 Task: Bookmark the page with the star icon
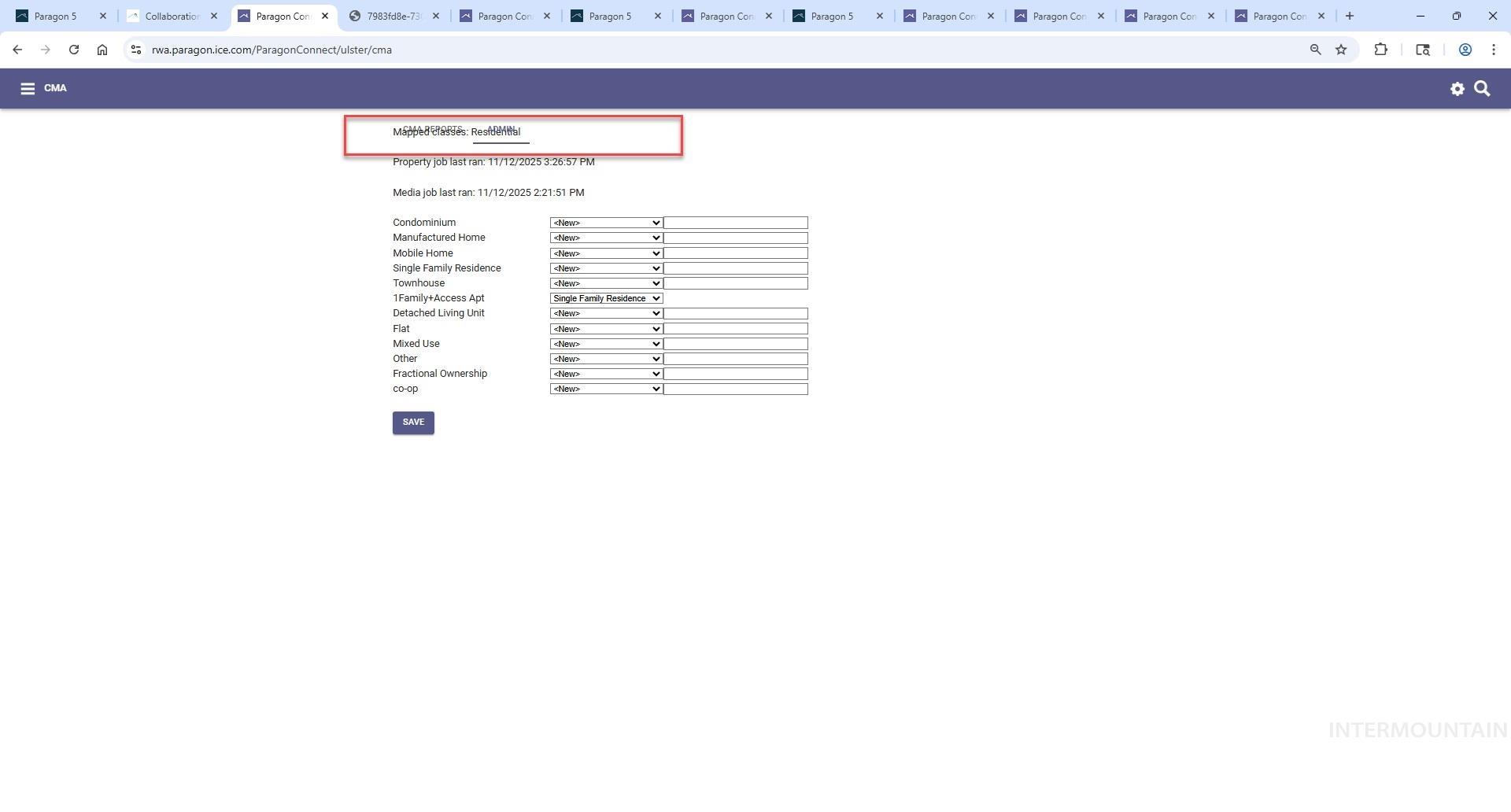[x=1340, y=49]
